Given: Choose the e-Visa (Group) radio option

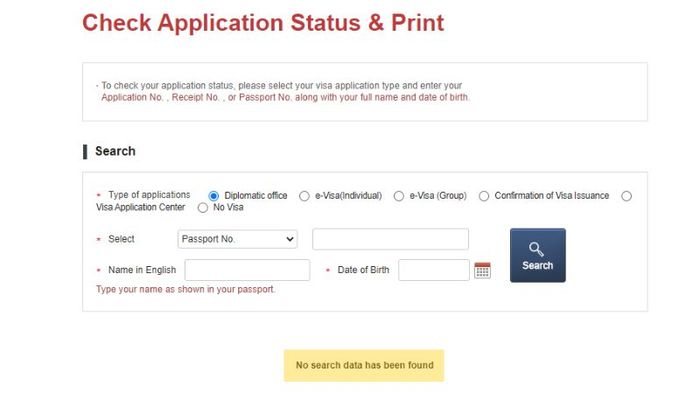Looking at the screenshot, I should click(x=399, y=196).
